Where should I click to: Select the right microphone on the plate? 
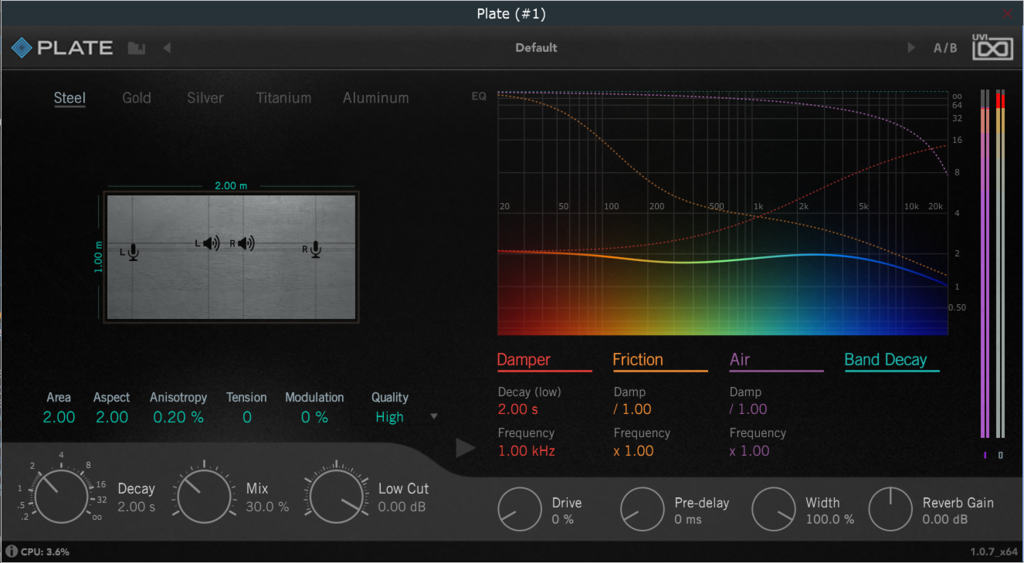pyautogui.click(x=315, y=249)
